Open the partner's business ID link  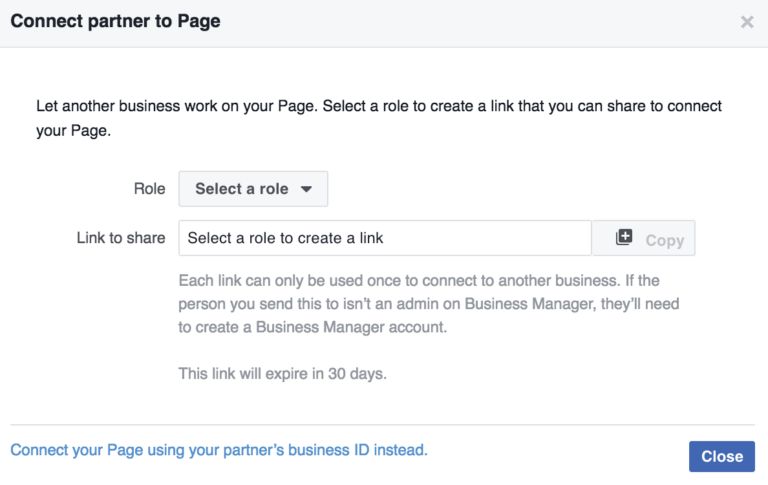(219, 450)
